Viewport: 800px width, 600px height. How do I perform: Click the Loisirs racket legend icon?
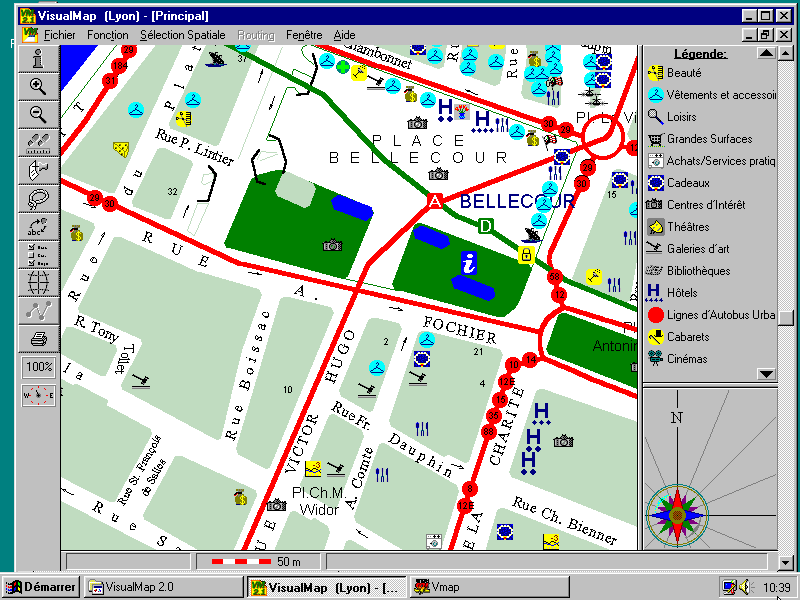(x=655, y=117)
